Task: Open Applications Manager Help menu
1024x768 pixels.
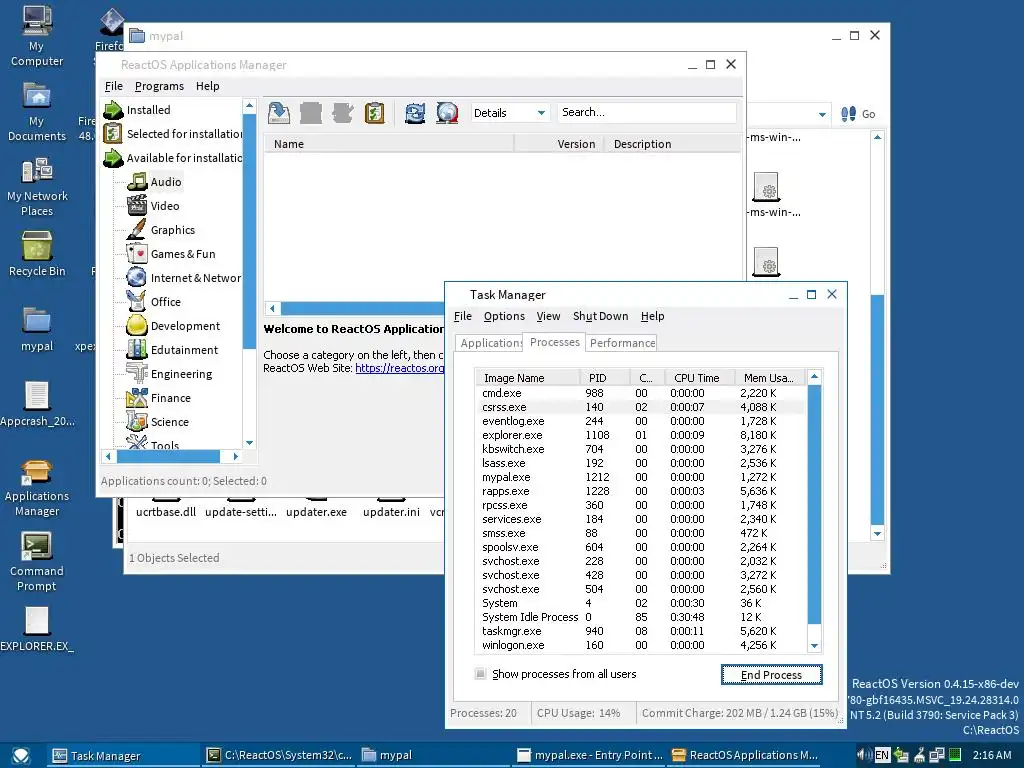Action: 208,86
